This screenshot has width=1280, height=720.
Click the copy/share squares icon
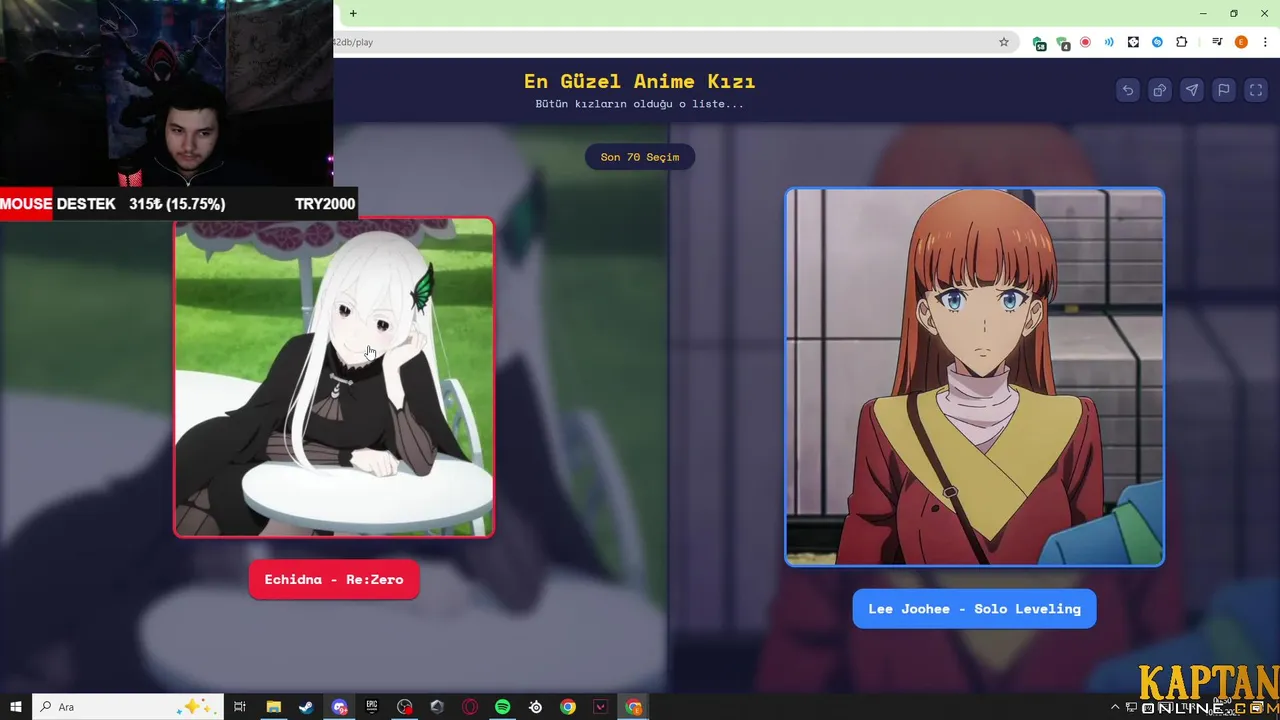[1160, 90]
